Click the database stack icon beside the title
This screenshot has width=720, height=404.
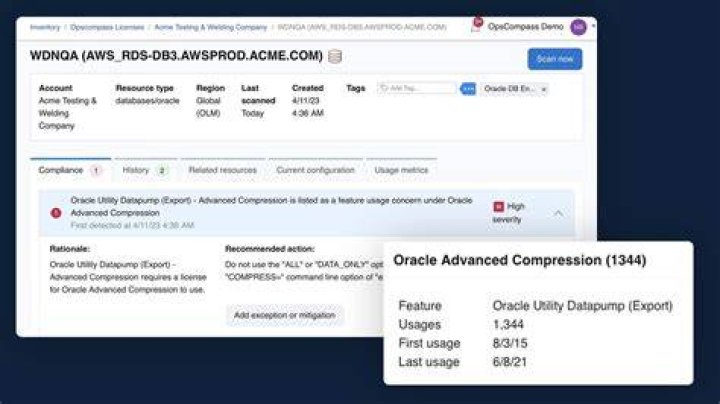335,56
